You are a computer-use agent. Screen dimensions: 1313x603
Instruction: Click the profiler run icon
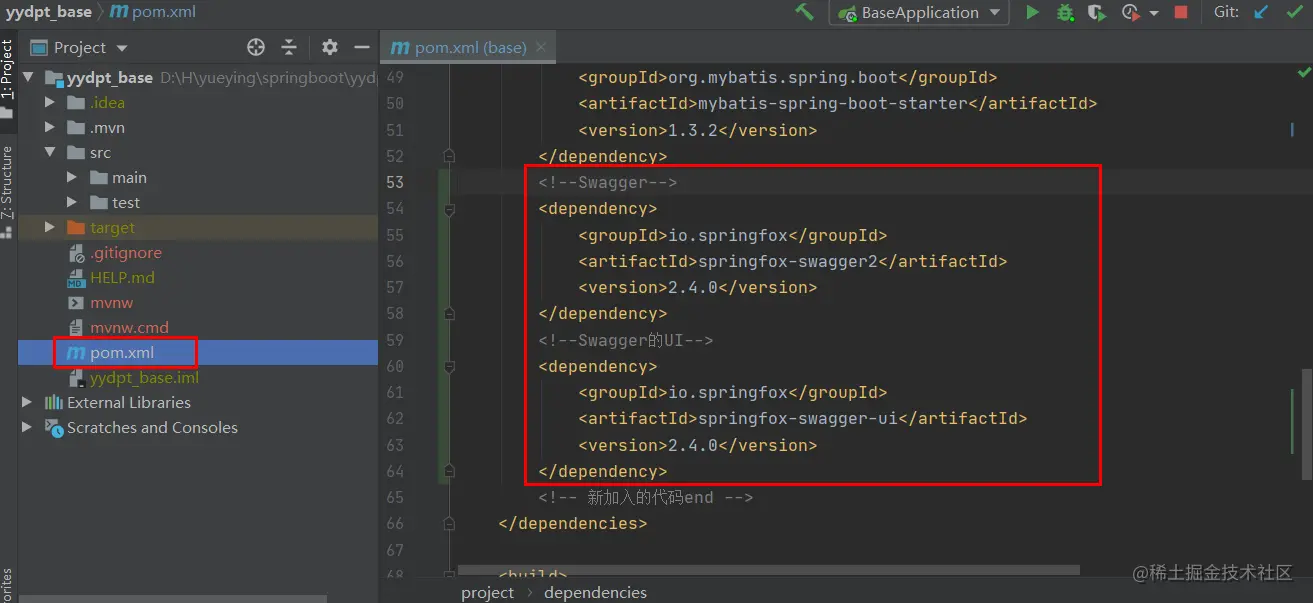click(x=1130, y=12)
